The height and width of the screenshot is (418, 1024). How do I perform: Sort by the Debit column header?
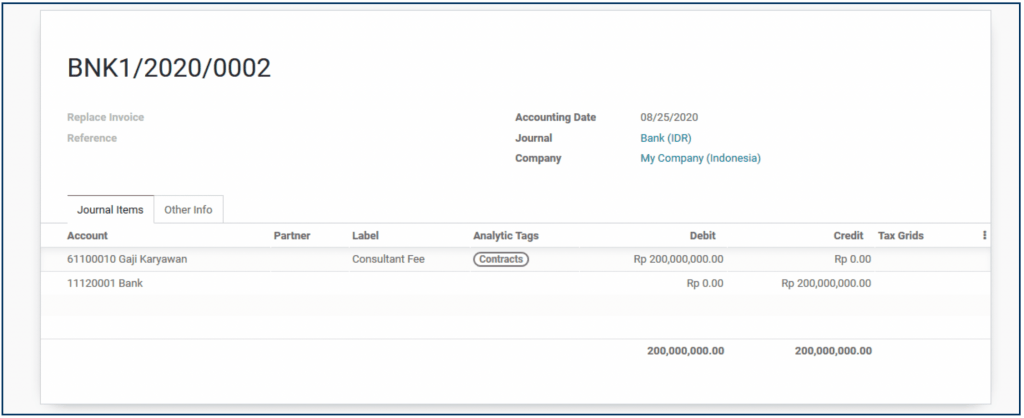coord(702,236)
